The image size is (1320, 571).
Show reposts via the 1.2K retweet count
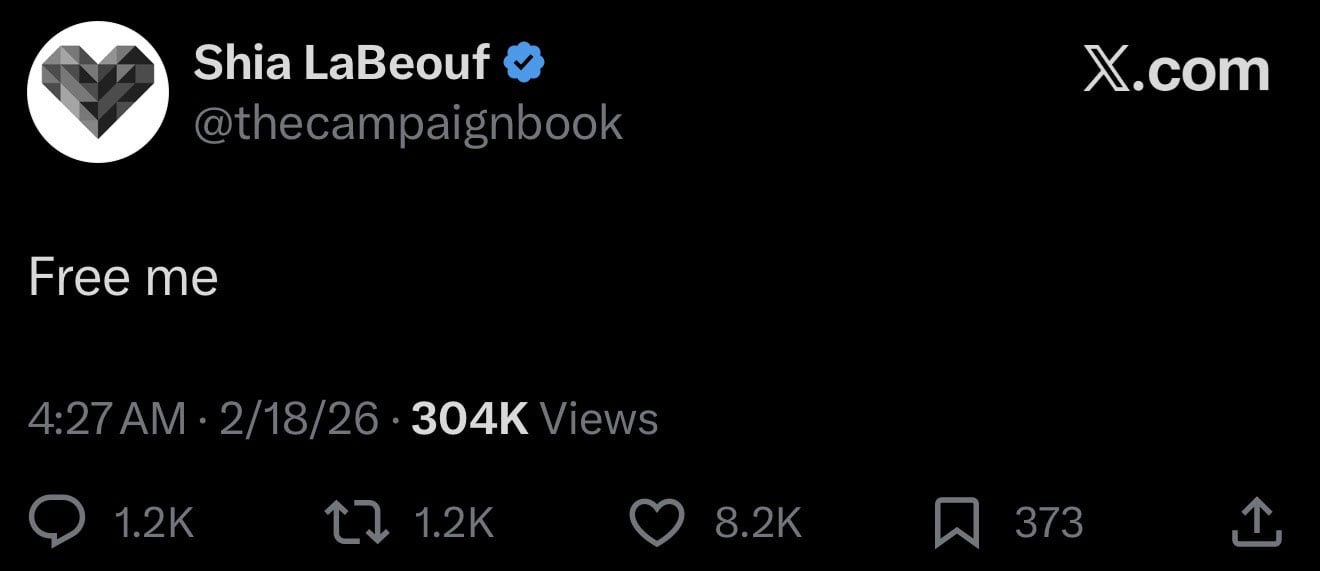(453, 523)
